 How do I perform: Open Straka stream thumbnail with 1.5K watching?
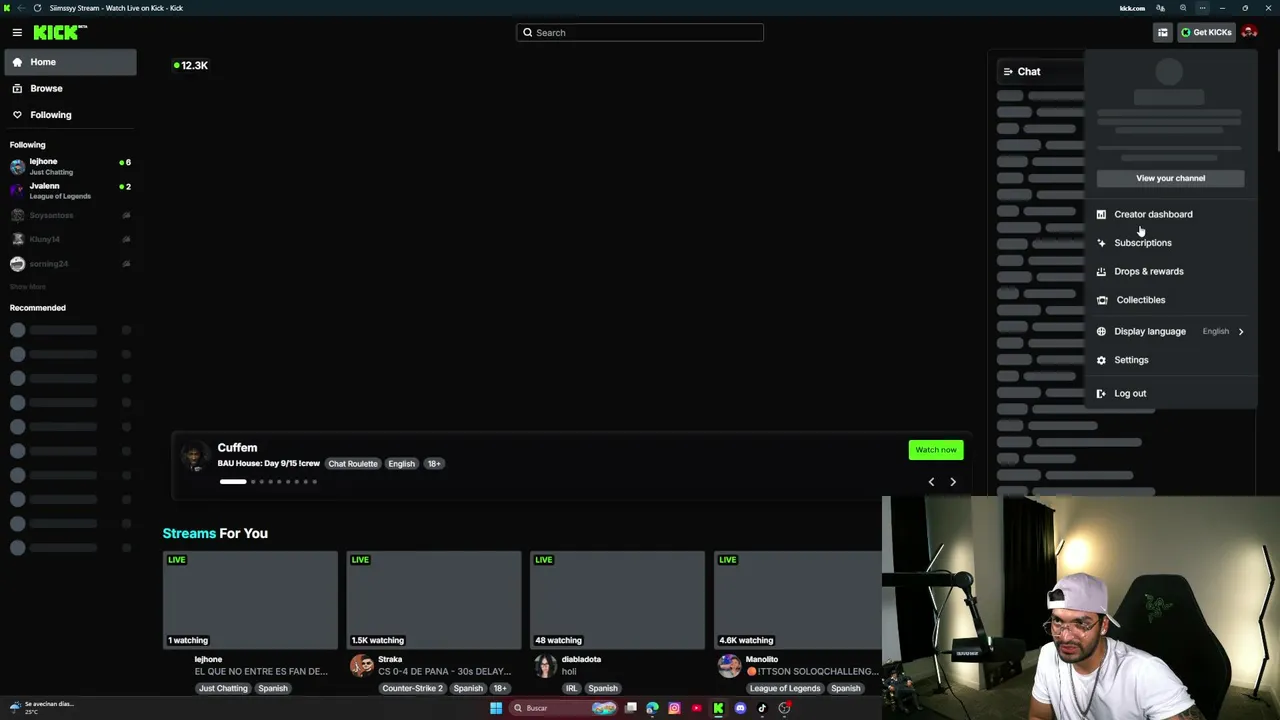(434, 600)
